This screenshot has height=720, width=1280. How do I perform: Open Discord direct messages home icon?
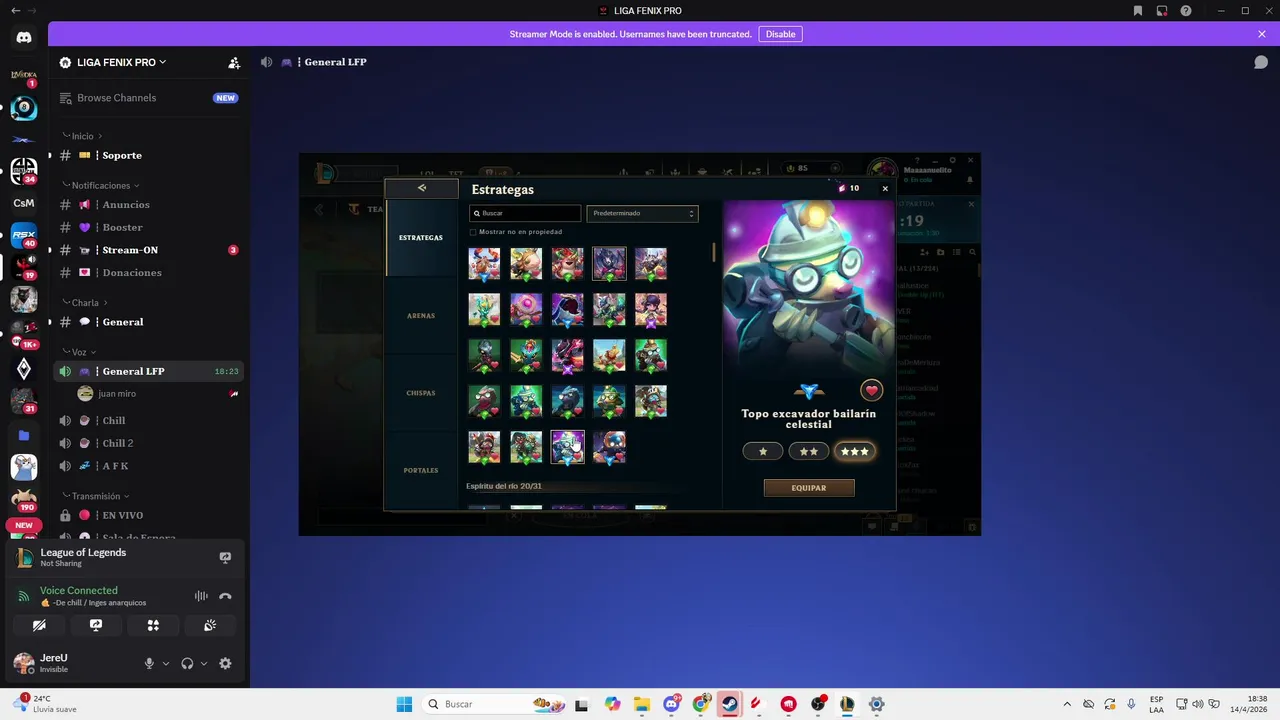pyautogui.click(x=24, y=37)
